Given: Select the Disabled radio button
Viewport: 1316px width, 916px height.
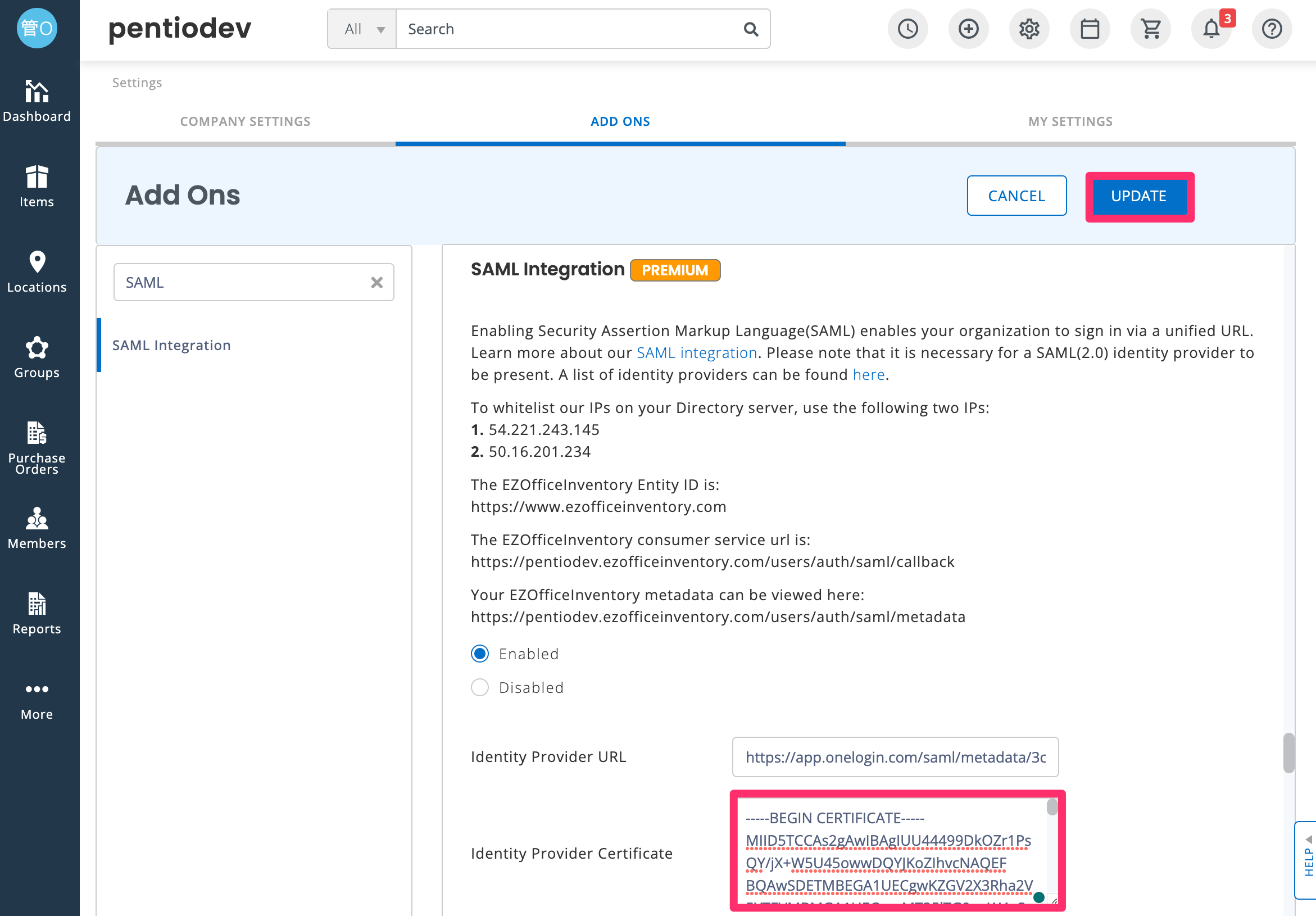Looking at the screenshot, I should [x=480, y=687].
